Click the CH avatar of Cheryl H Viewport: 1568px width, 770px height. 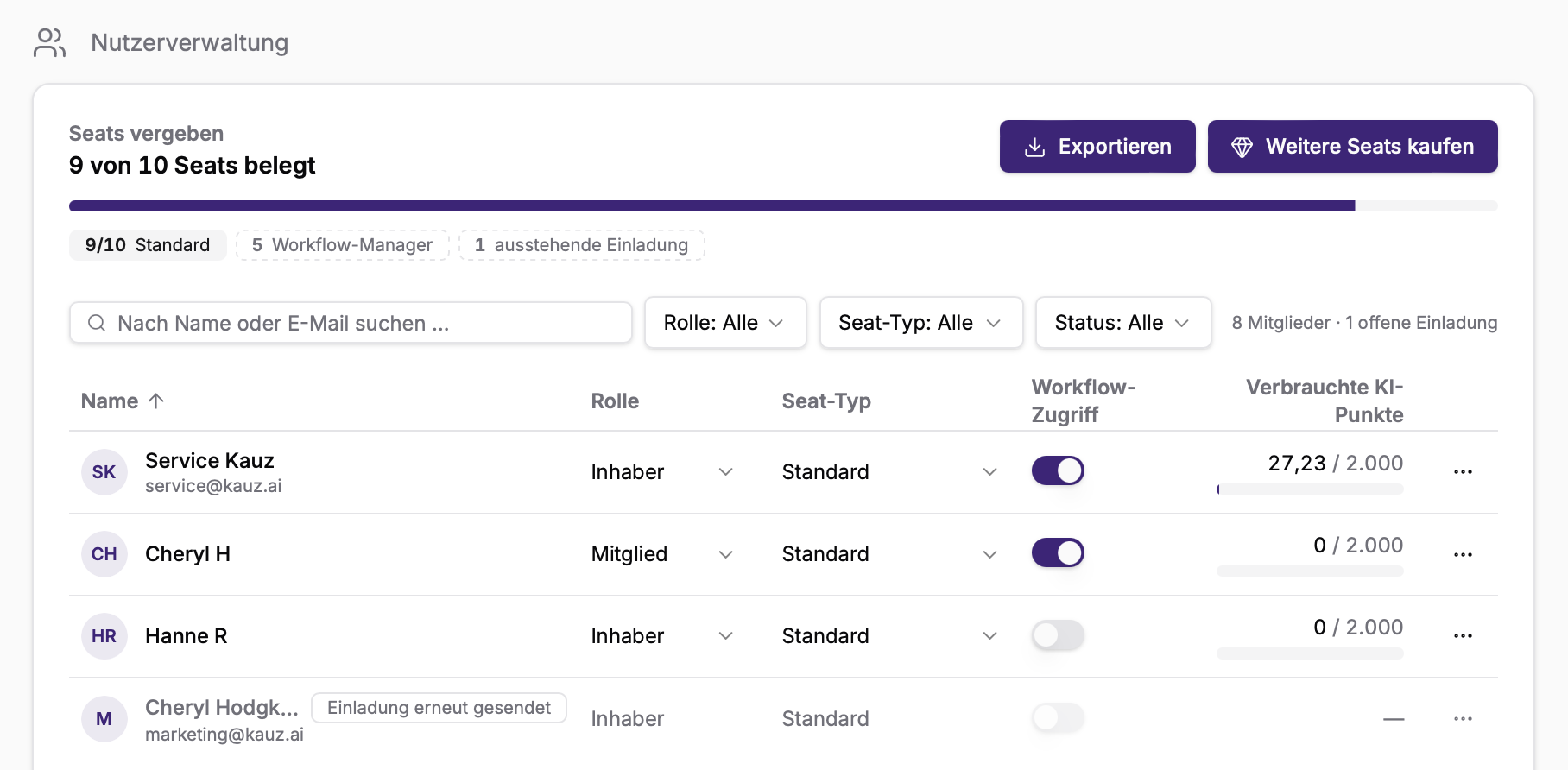(x=104, y=554)
